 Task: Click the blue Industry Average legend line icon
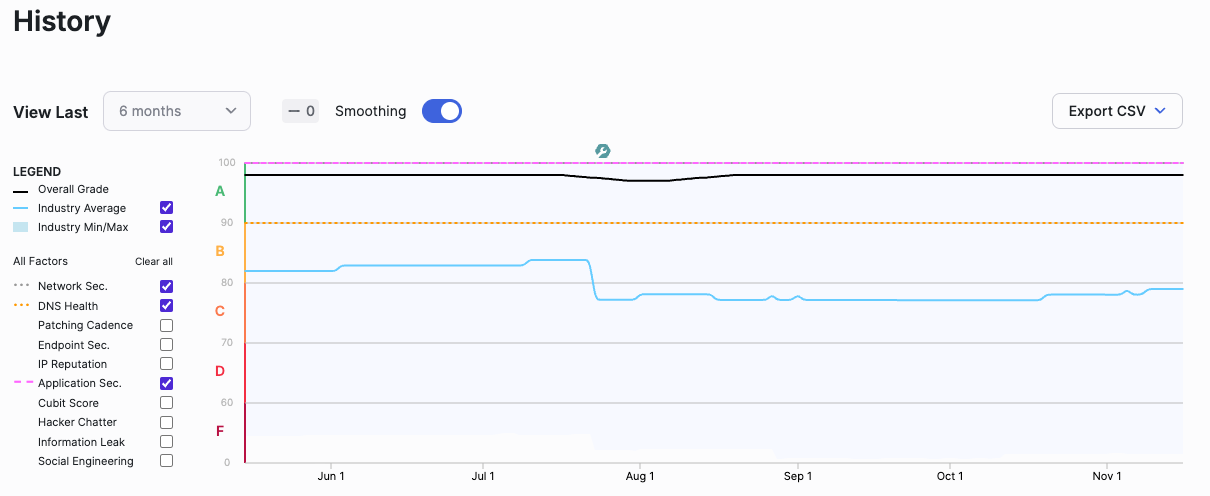click(x=20, y=208)
